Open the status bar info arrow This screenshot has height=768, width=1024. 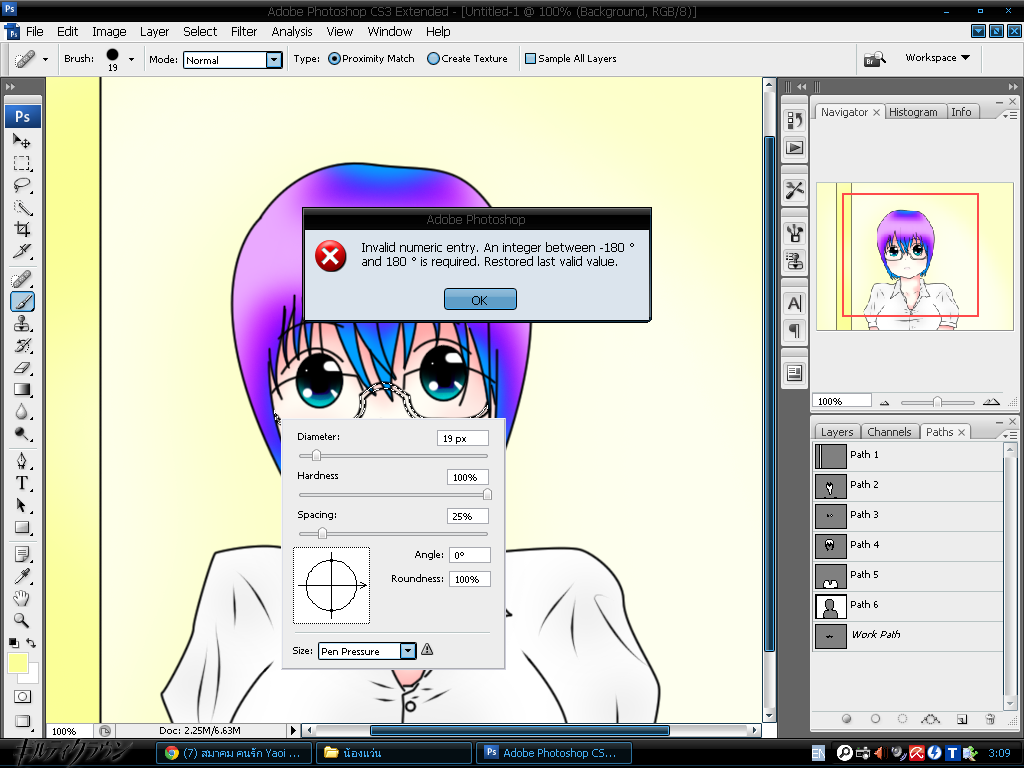pos(293,730)
